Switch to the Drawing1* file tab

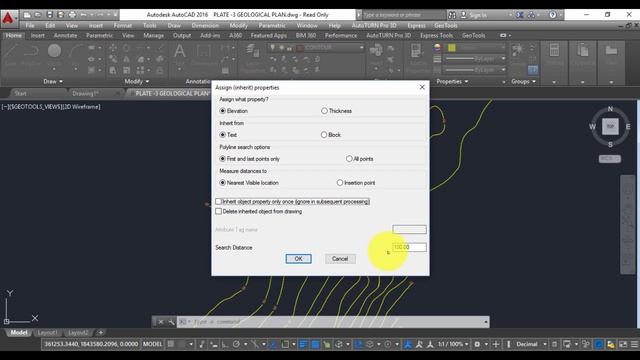[85, 93]
